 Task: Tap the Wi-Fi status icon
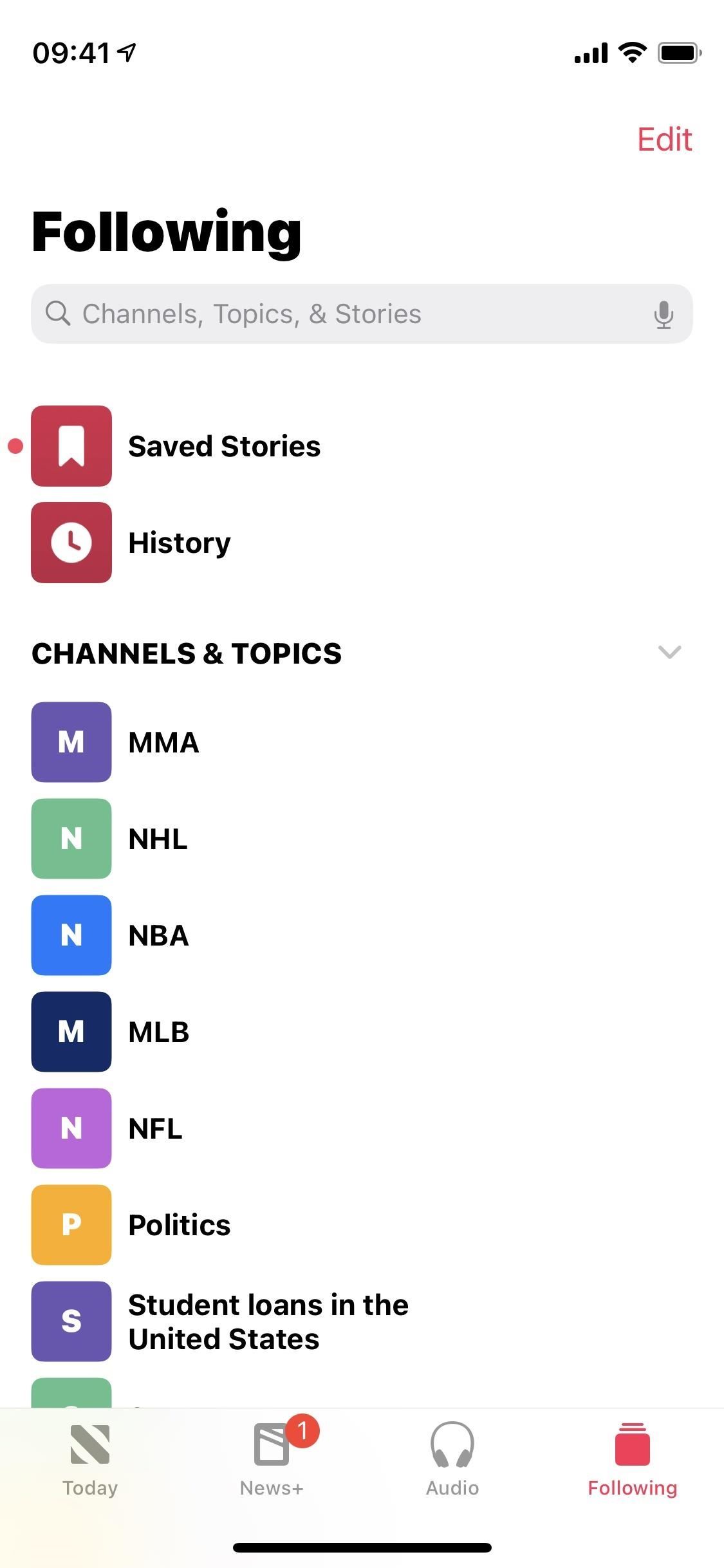click(x=632, y=53)
